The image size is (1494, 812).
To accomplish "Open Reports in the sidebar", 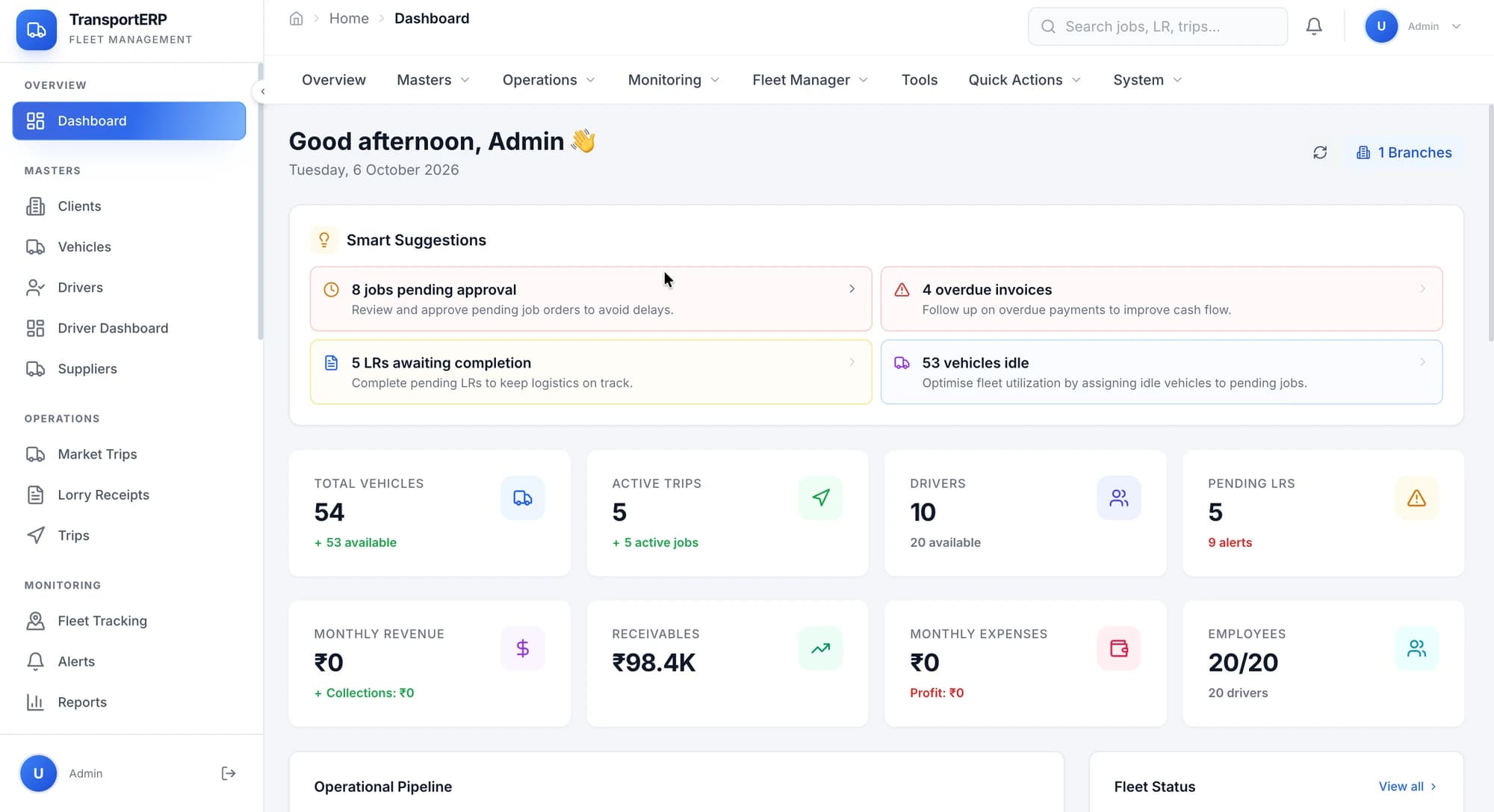I will click(129, 702).
